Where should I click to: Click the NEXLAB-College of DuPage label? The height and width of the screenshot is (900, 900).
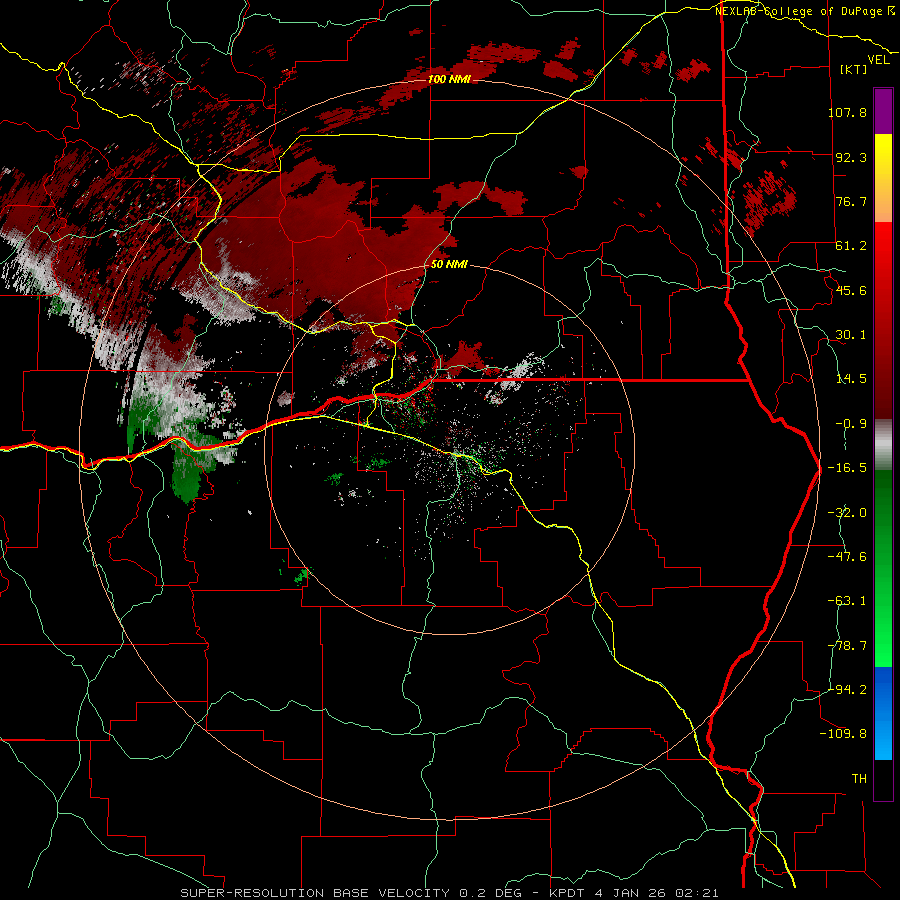pos(805,11)
